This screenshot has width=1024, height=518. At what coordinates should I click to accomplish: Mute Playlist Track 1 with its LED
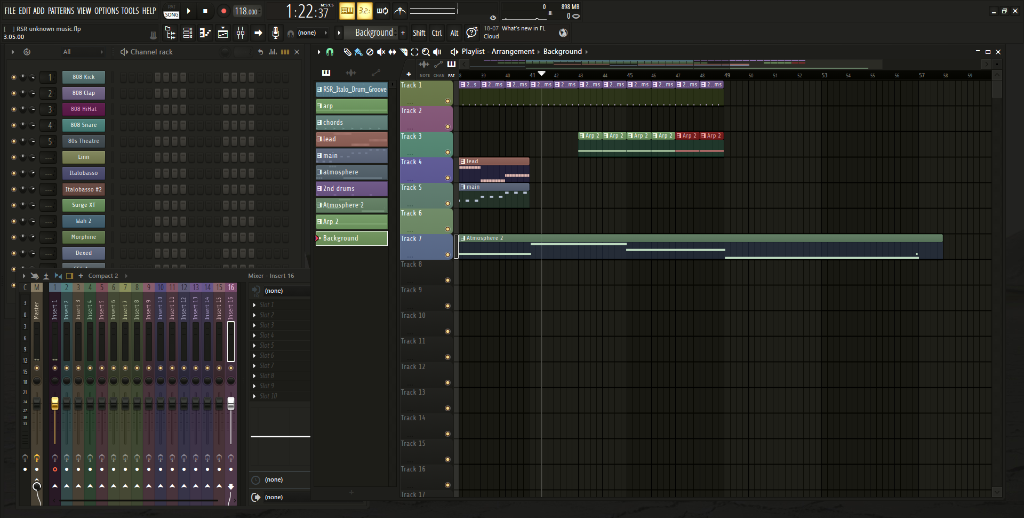tap(448, 101)
